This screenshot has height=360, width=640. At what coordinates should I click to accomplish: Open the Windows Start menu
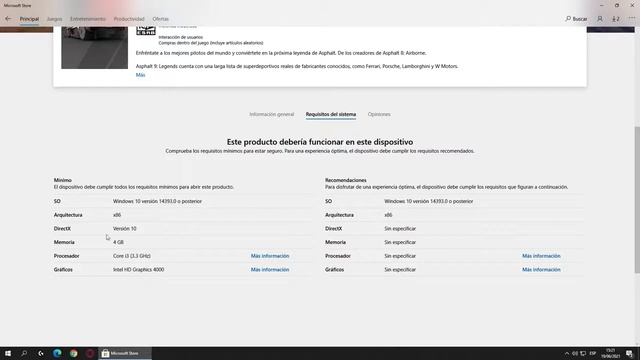pos(8,353)
